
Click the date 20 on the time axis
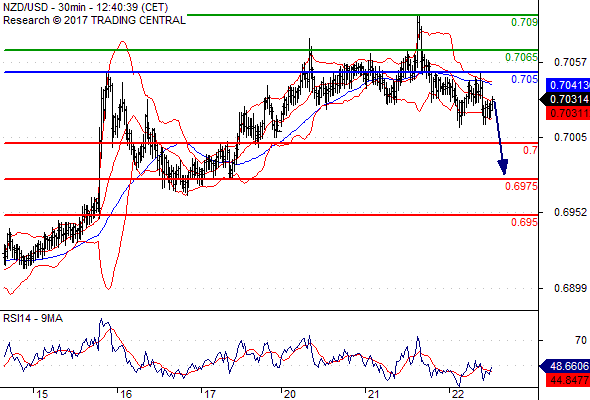pyautogui.click(x=290, y=394)
